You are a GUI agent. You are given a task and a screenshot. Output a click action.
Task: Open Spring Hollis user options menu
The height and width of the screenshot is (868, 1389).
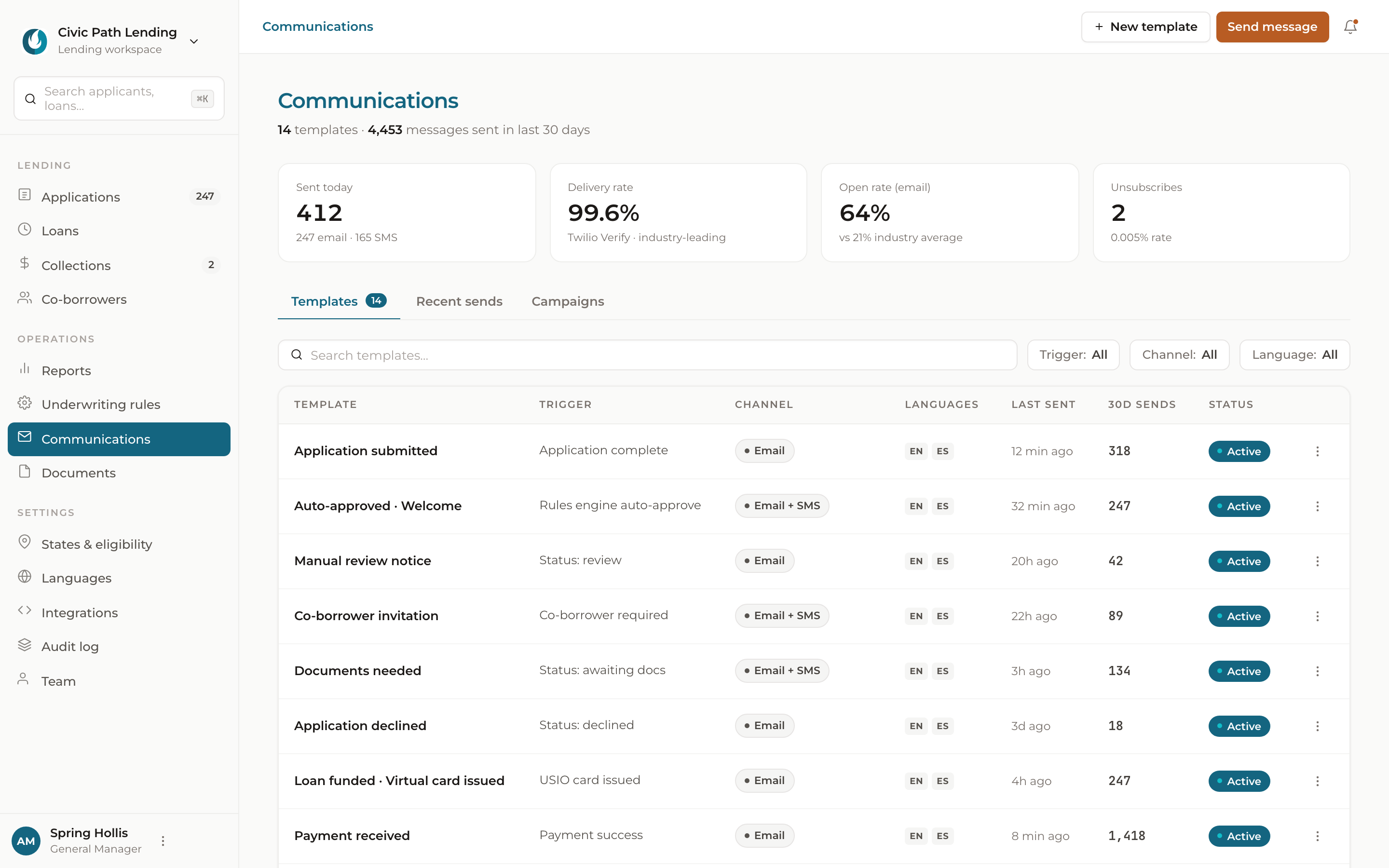click(163, 841)
